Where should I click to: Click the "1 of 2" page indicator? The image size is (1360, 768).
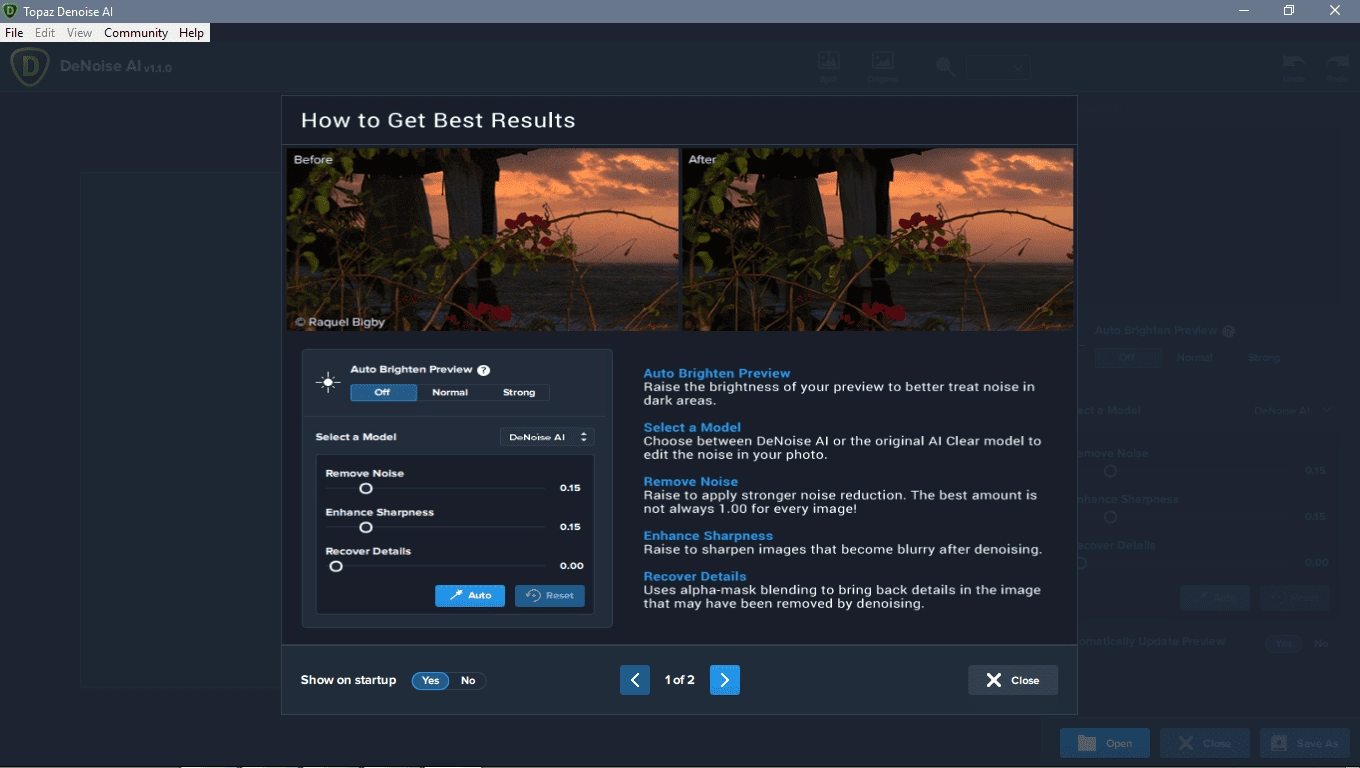tap(680, 680)
